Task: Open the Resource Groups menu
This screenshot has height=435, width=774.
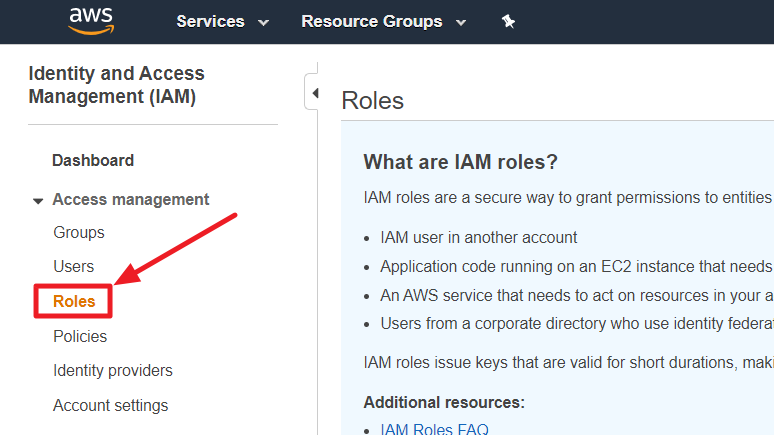Action: pos(371,22)
